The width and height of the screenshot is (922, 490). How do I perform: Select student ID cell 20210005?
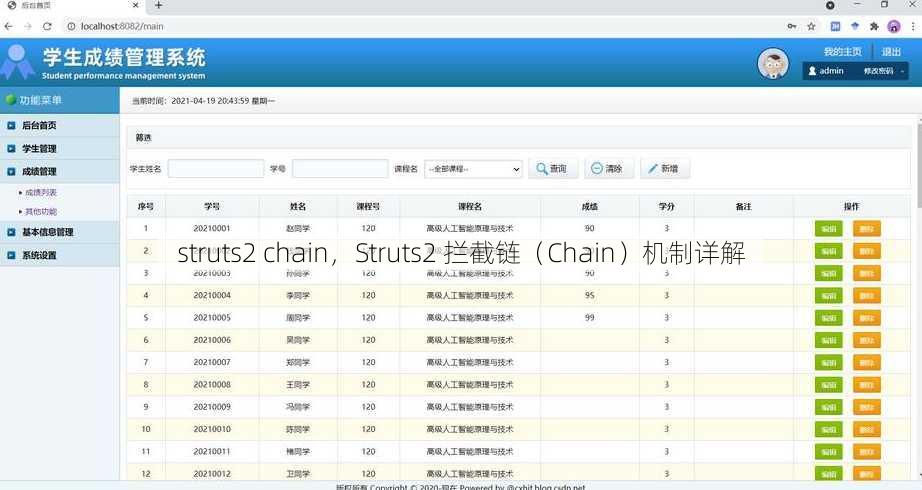212,318
